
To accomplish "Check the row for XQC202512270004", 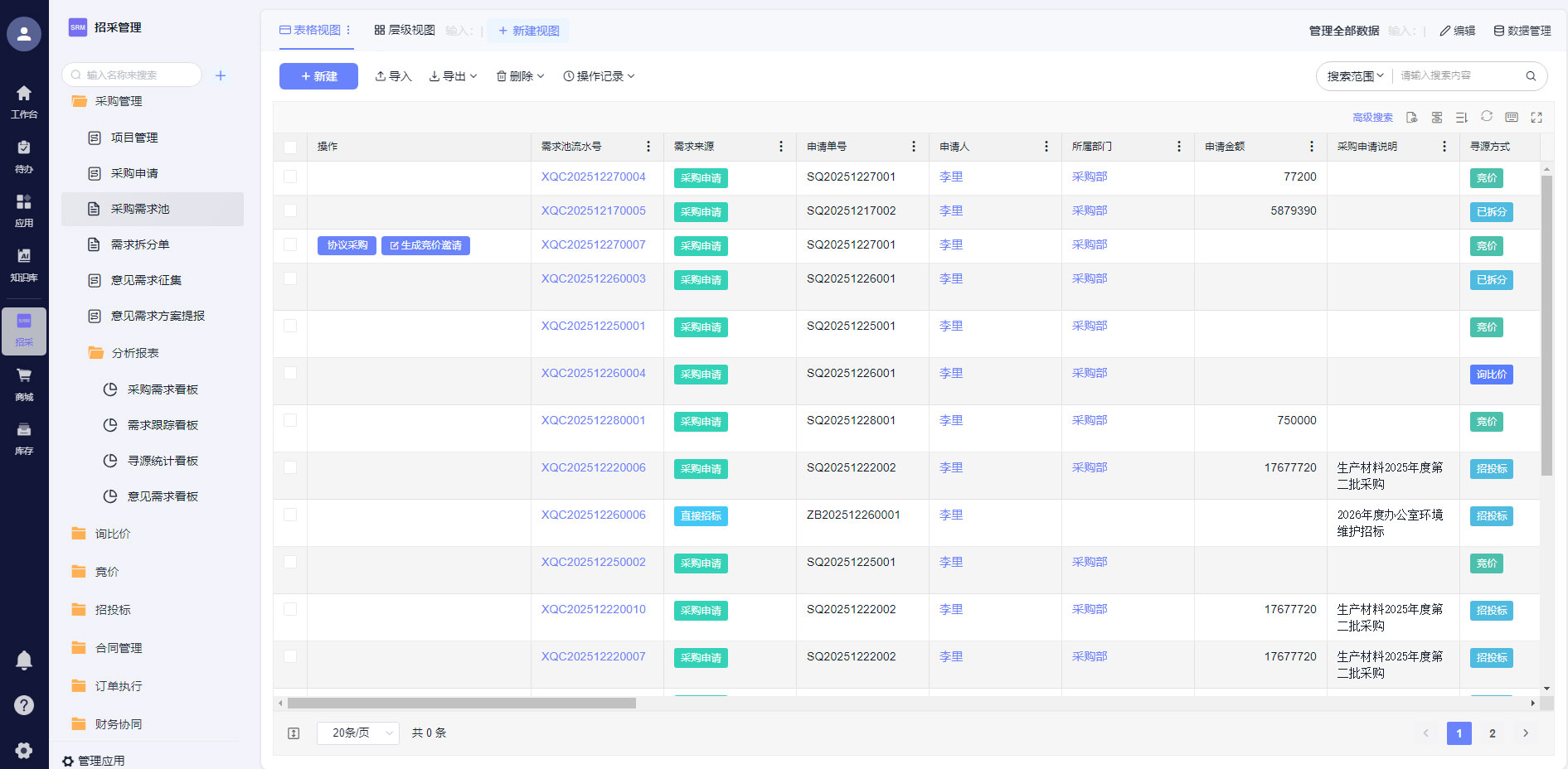I will click(x=290, y=177).
